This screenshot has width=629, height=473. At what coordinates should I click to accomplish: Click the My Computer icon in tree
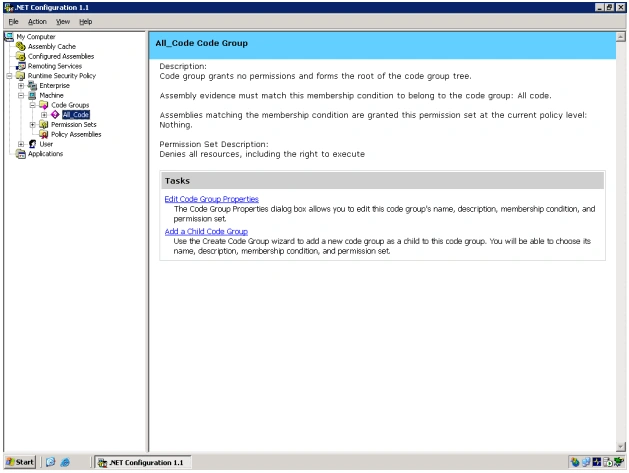pyautogui.click(x=9, y=37)
